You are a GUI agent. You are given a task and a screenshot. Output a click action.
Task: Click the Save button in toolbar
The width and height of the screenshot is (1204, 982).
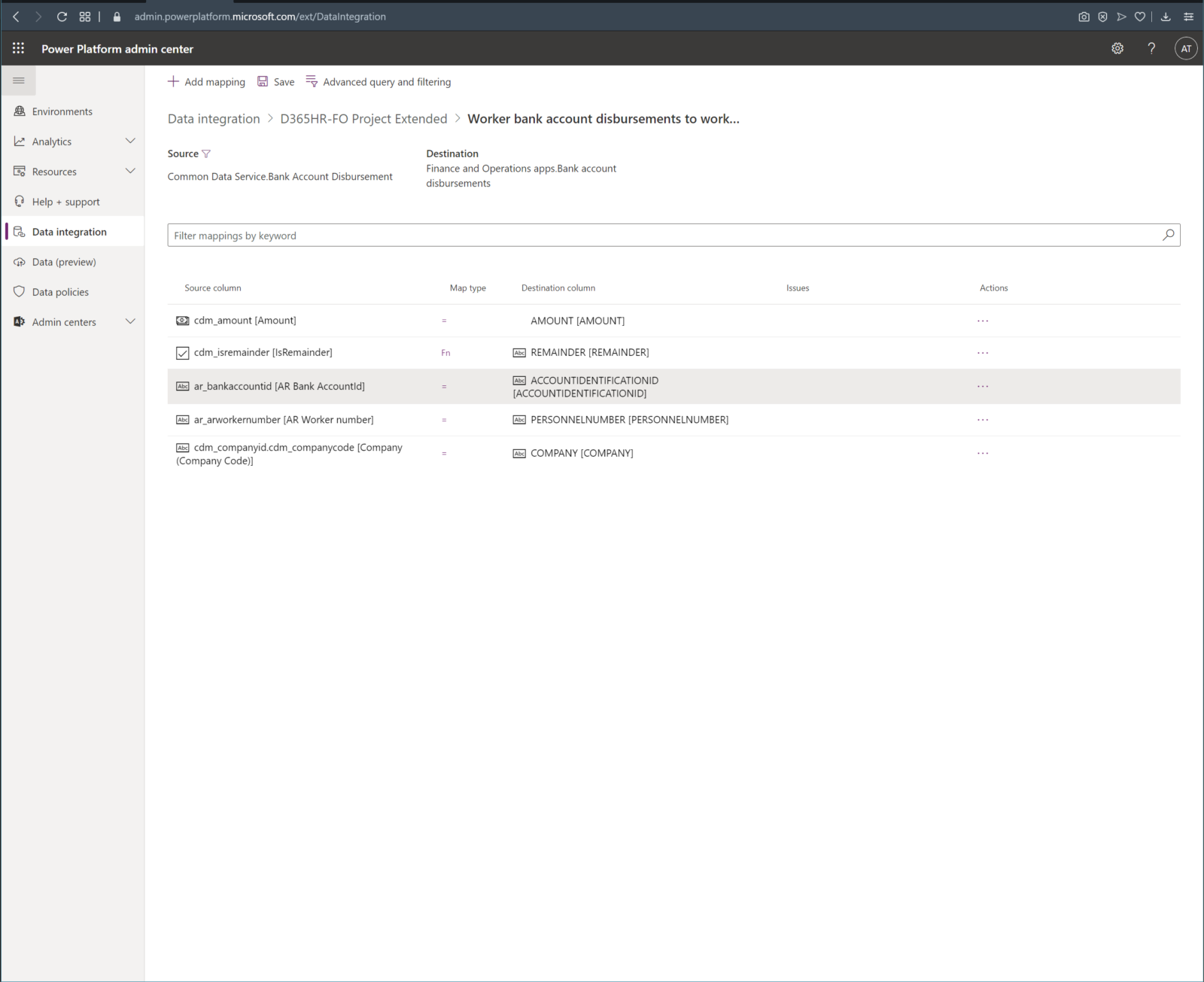[x=276, y=82]
